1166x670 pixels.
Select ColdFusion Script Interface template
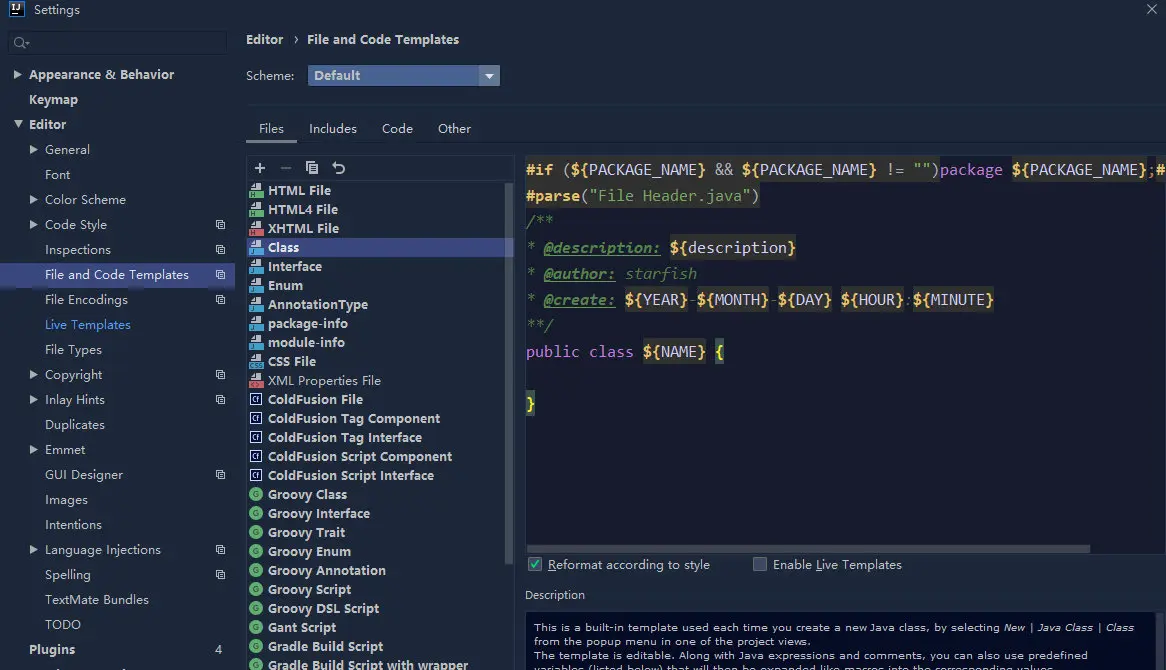pos(351,476)
